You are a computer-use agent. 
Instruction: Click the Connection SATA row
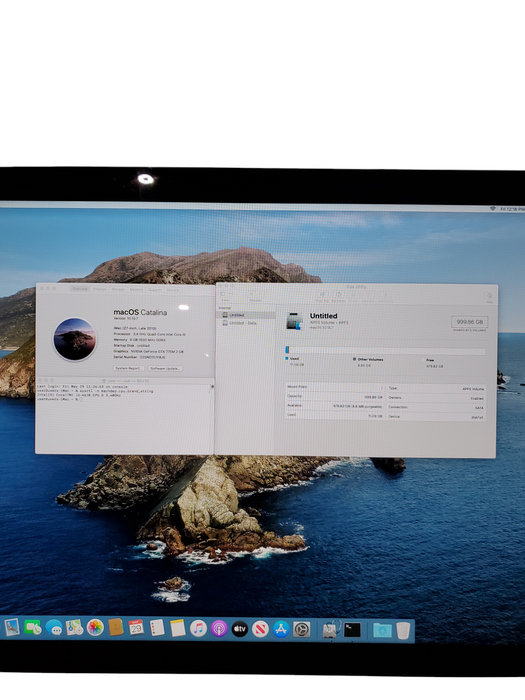click(436, 408)
